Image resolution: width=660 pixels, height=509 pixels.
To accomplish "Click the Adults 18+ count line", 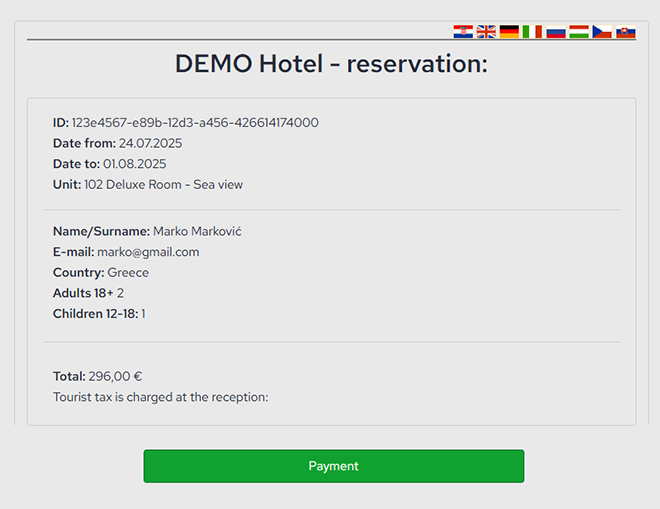I will (x=88, y=293).
